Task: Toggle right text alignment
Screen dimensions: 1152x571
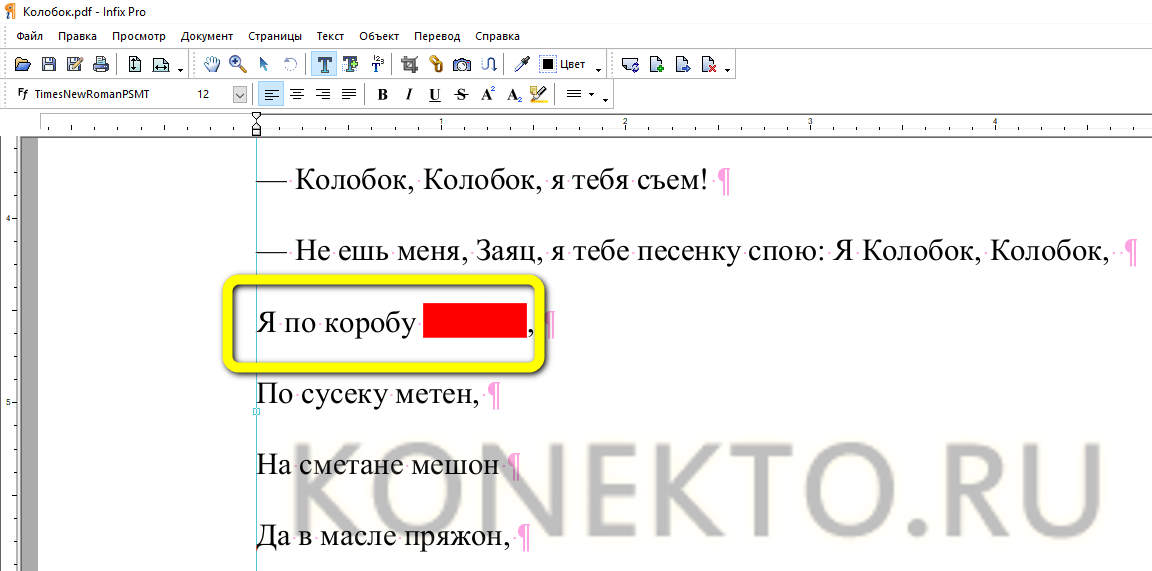Action: click(x=323, y=94)
